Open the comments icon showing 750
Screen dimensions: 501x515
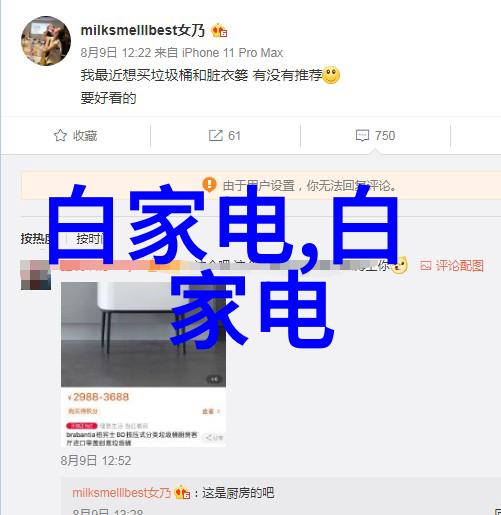[362, 136]
